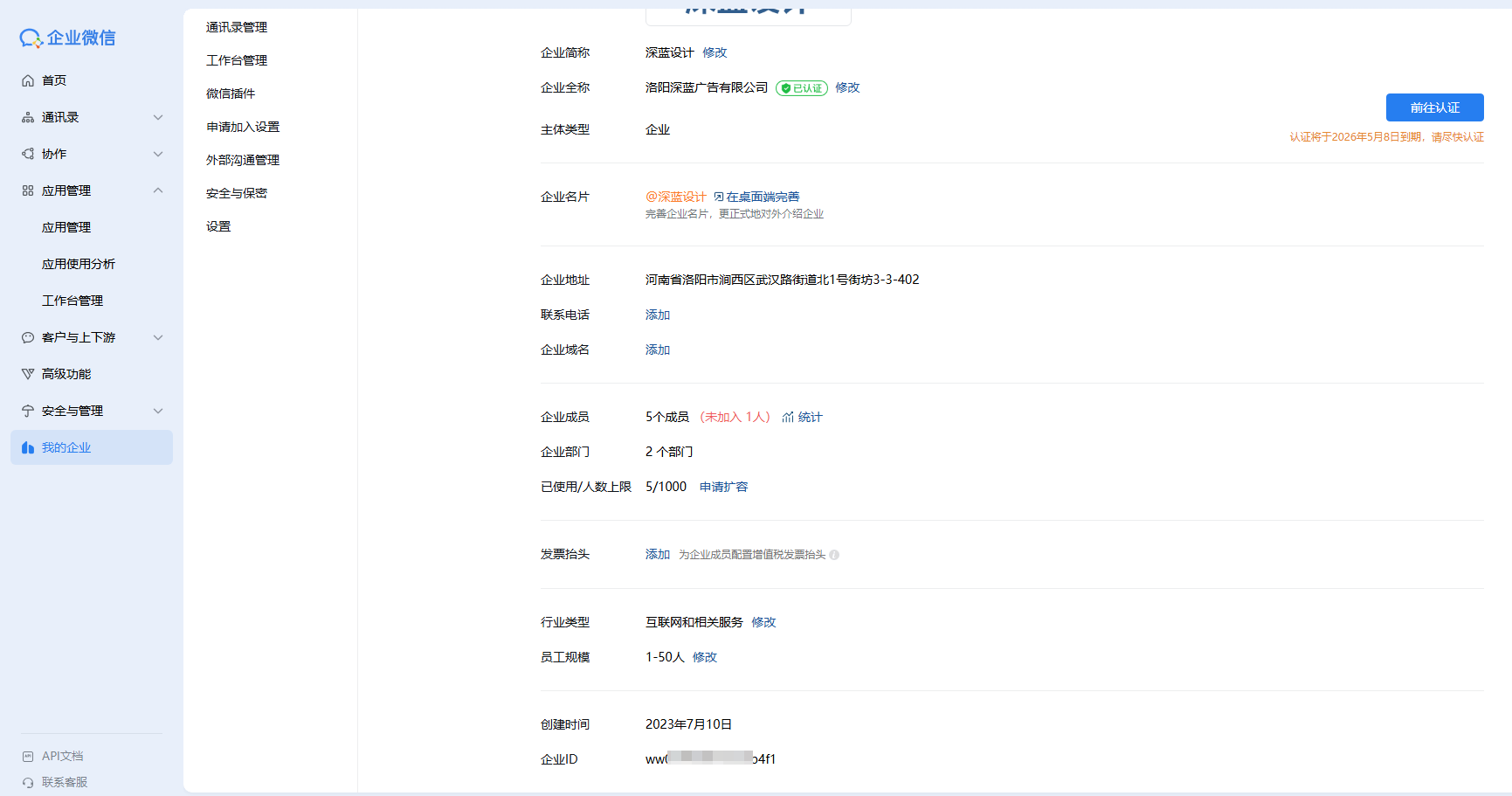Click 修改 next to 企业全称
The width and height of the screenshot is (1512, 796).
tap(847, 87)
